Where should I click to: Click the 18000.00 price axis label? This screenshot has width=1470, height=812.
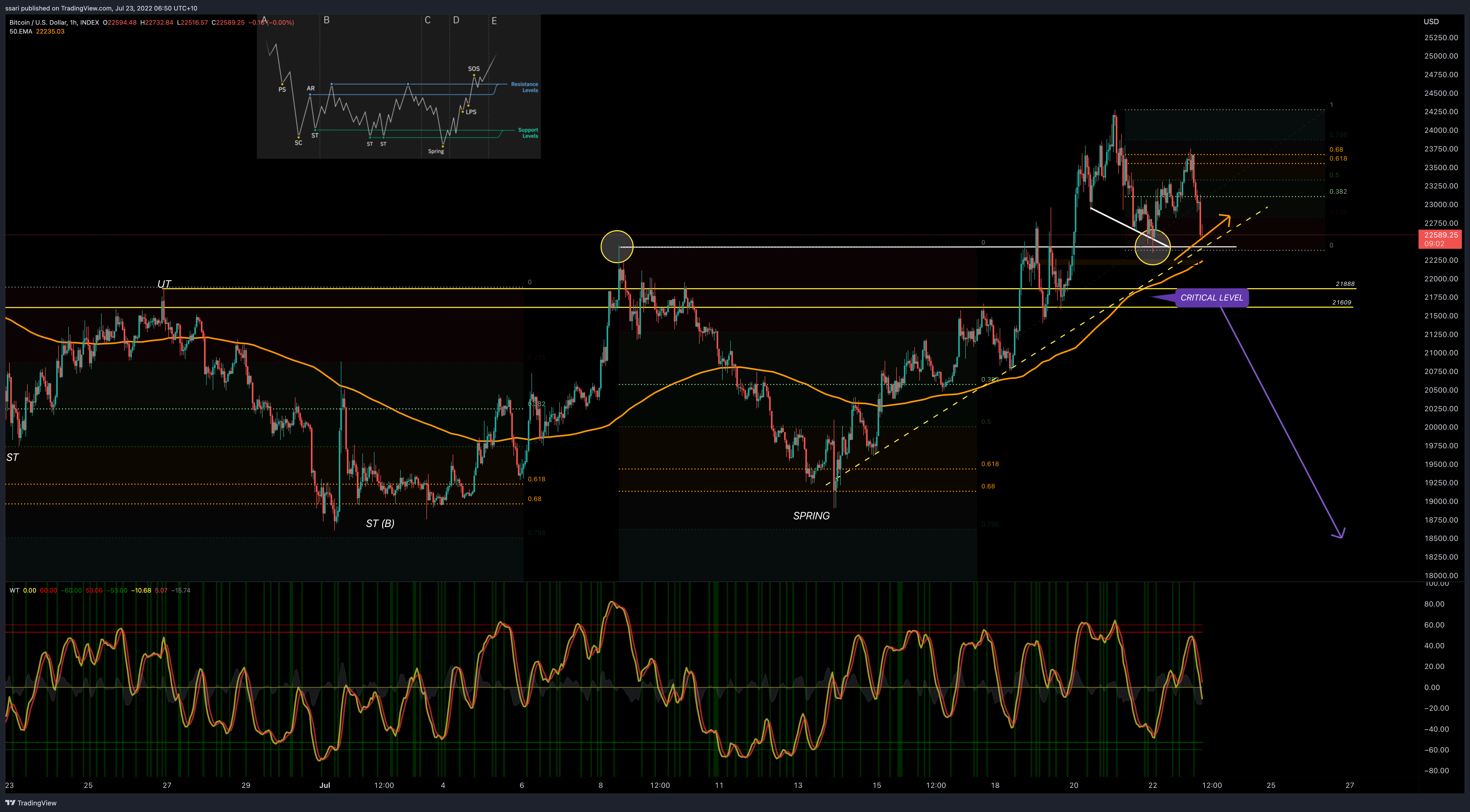pos(1441,575)
